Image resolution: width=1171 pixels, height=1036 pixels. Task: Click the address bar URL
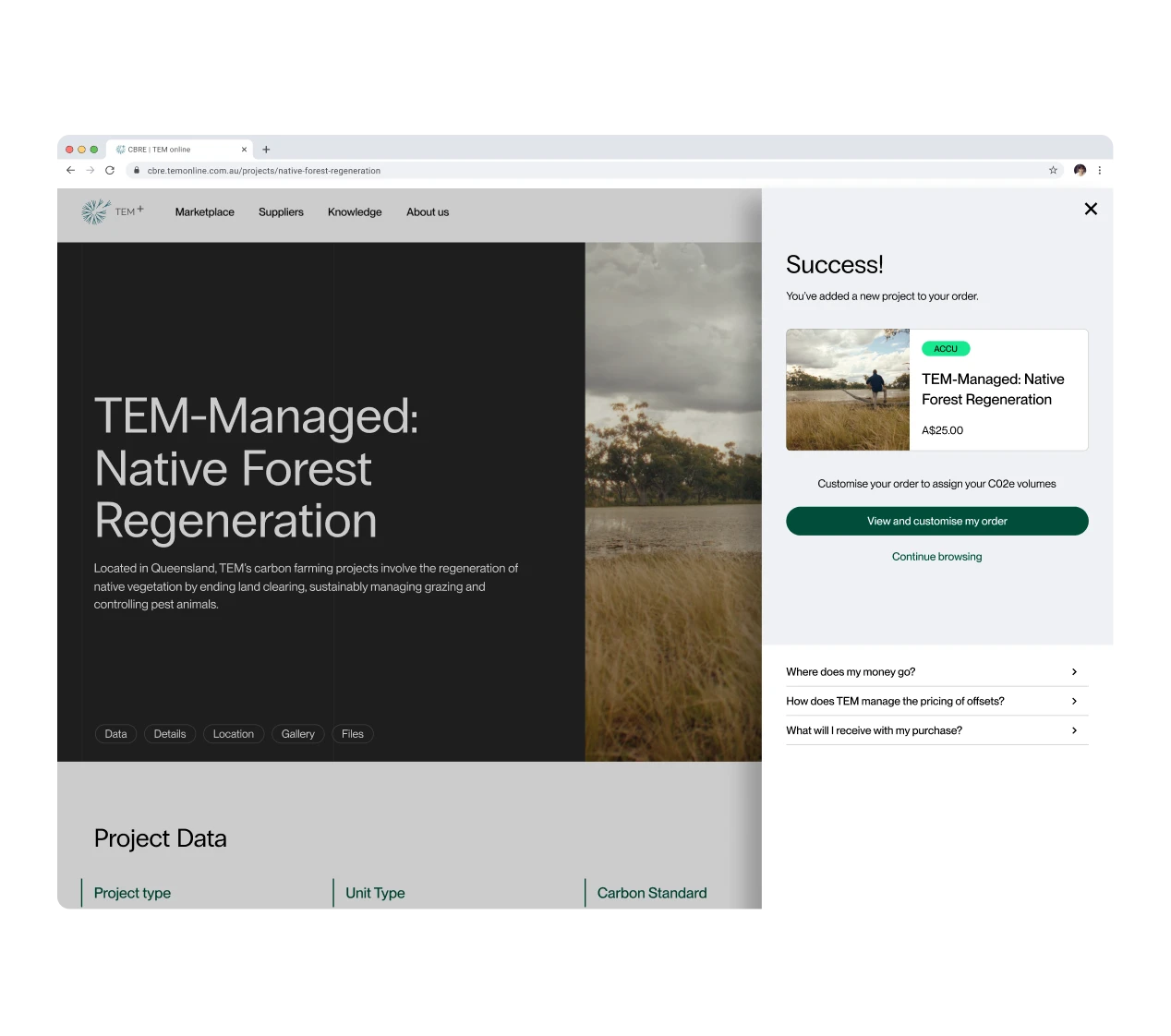(x=264, y=171)
